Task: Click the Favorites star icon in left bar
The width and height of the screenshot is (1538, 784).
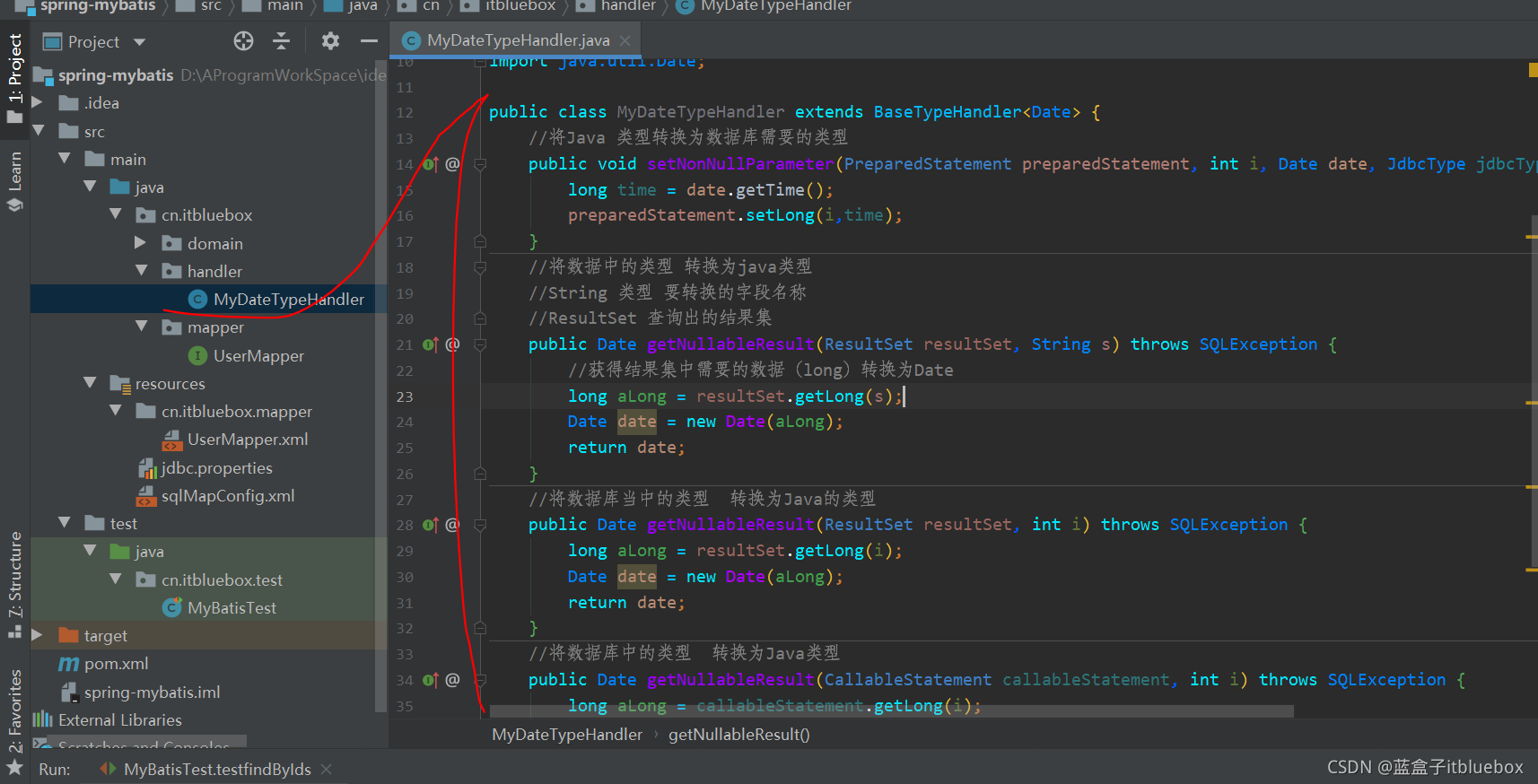Action: coord(14,768)
